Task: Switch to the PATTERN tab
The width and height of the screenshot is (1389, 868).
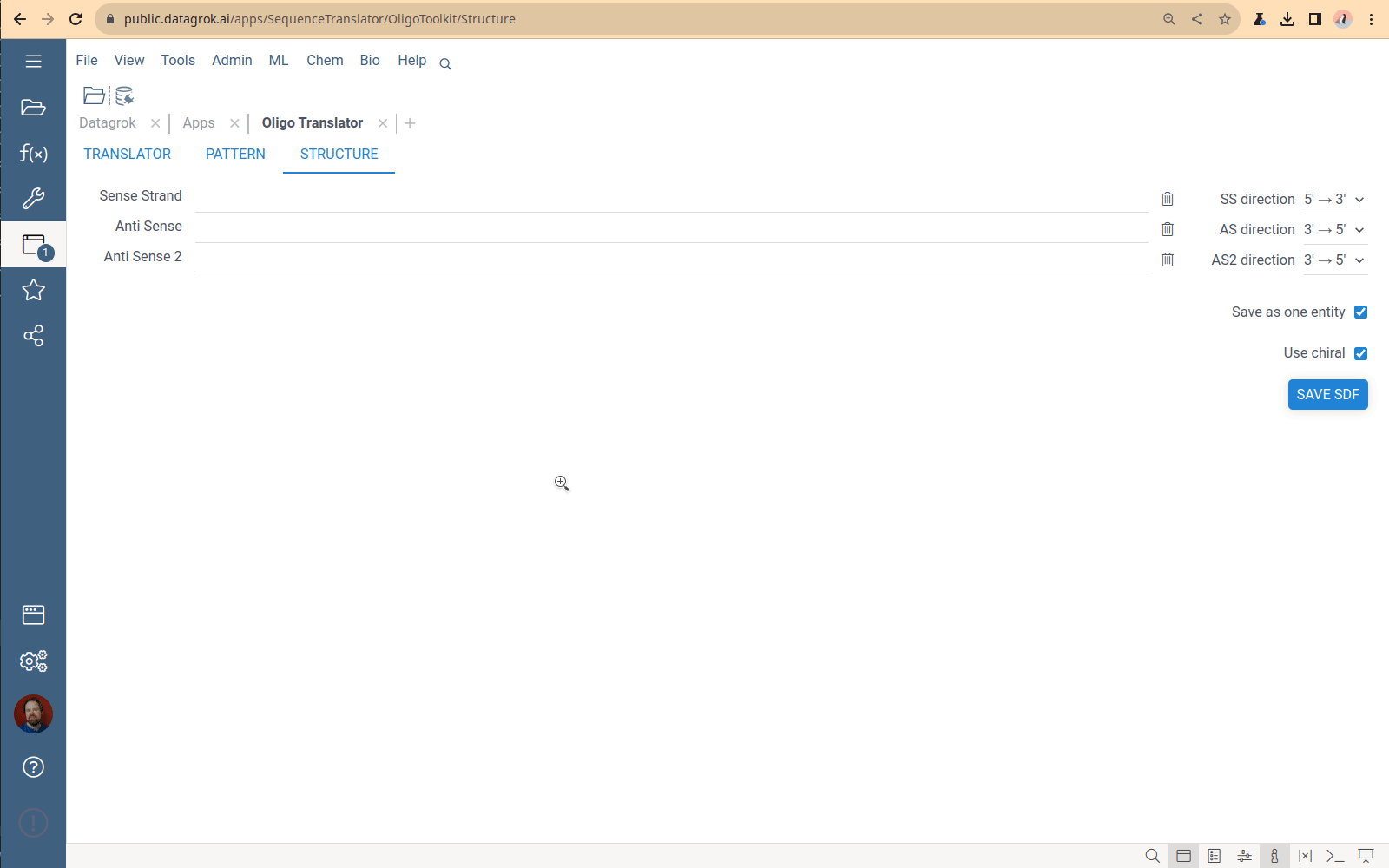Action: click(x=235, y=154)
